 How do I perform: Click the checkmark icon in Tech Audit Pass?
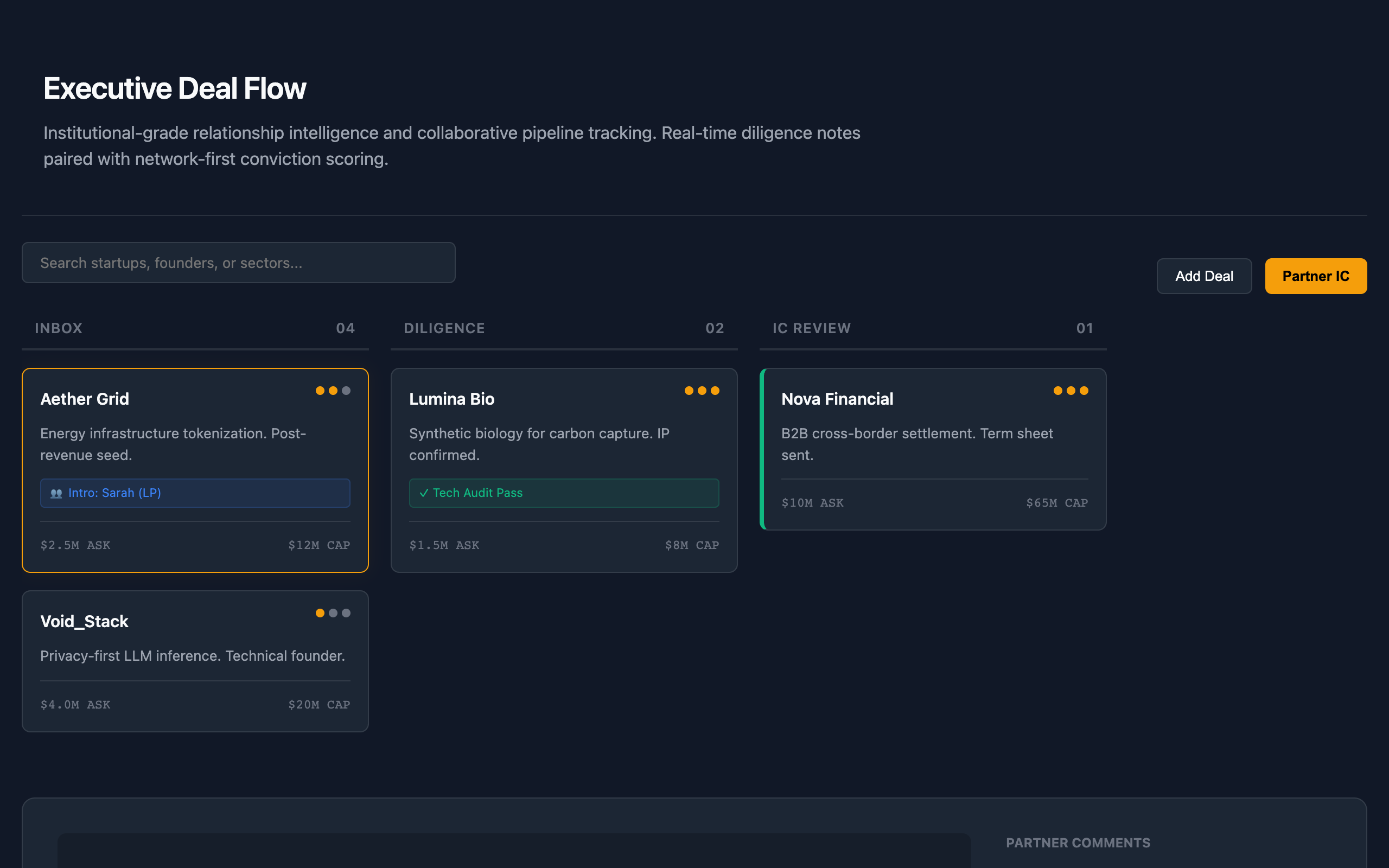(x=424, y=493)
